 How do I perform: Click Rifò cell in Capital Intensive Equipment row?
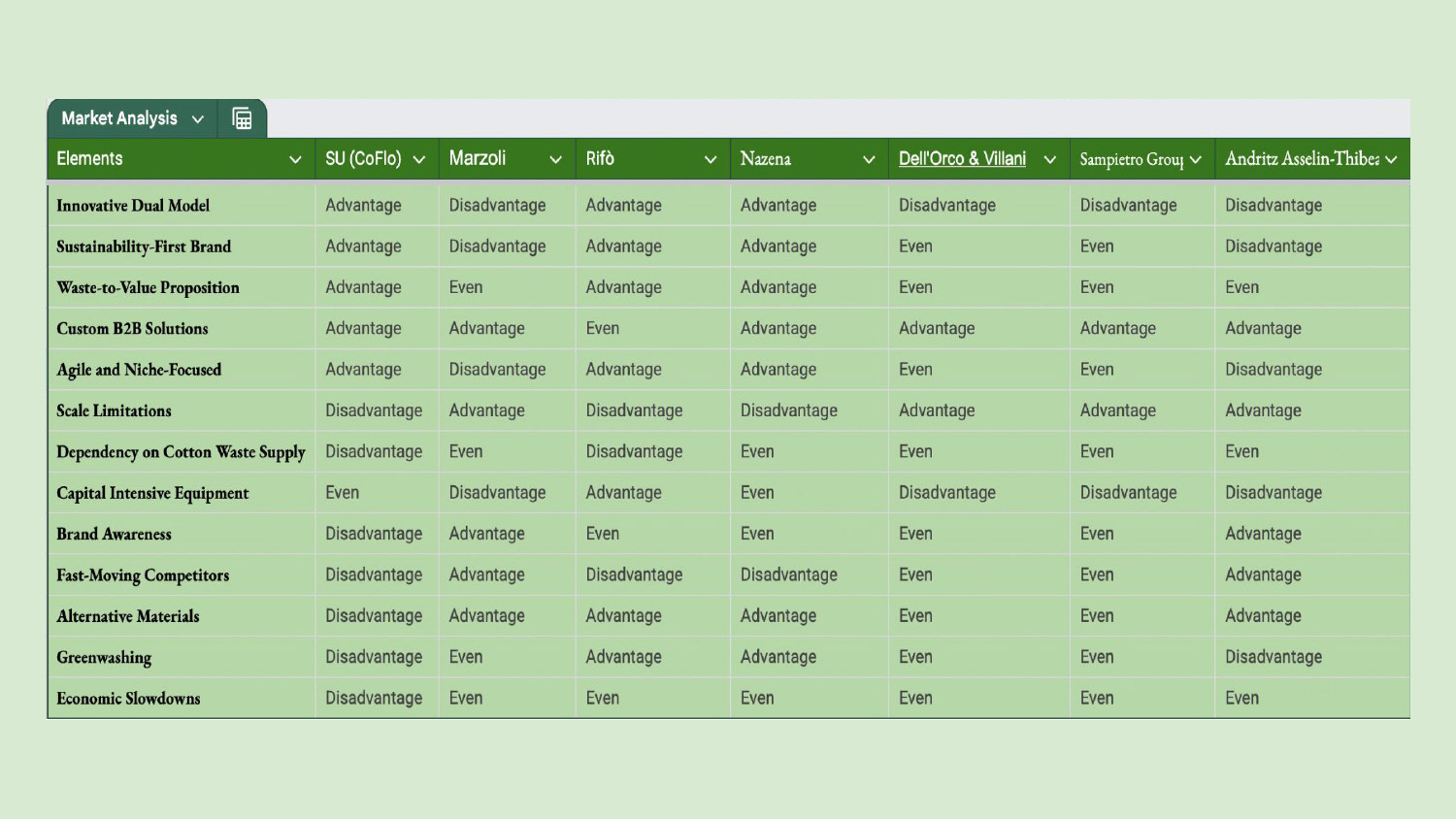[x=653, y=493]
